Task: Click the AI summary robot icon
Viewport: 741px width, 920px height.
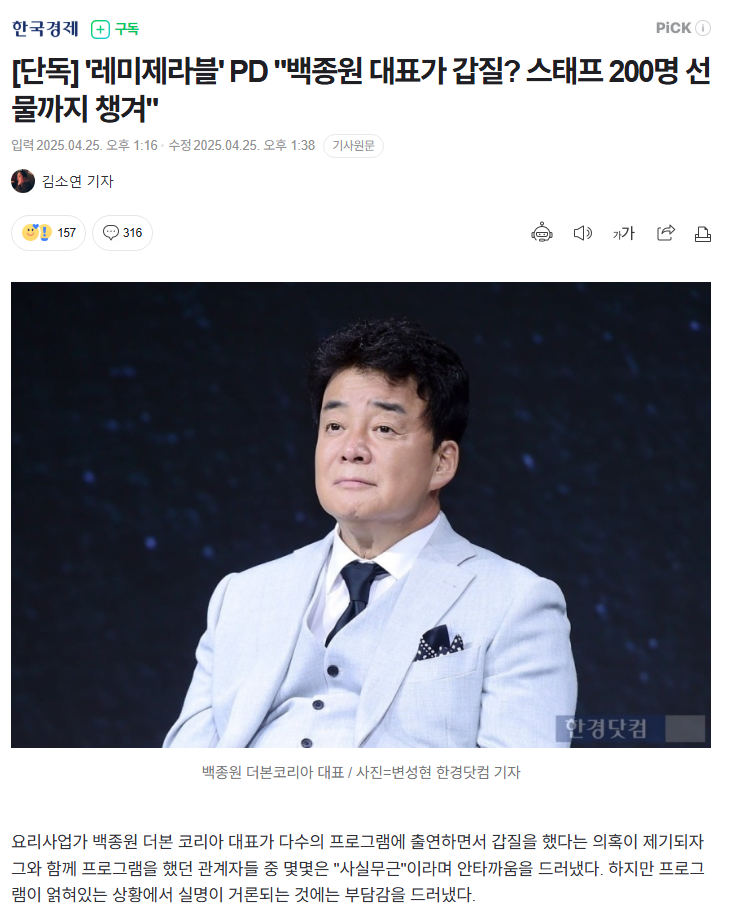Action: coord(541,233)
